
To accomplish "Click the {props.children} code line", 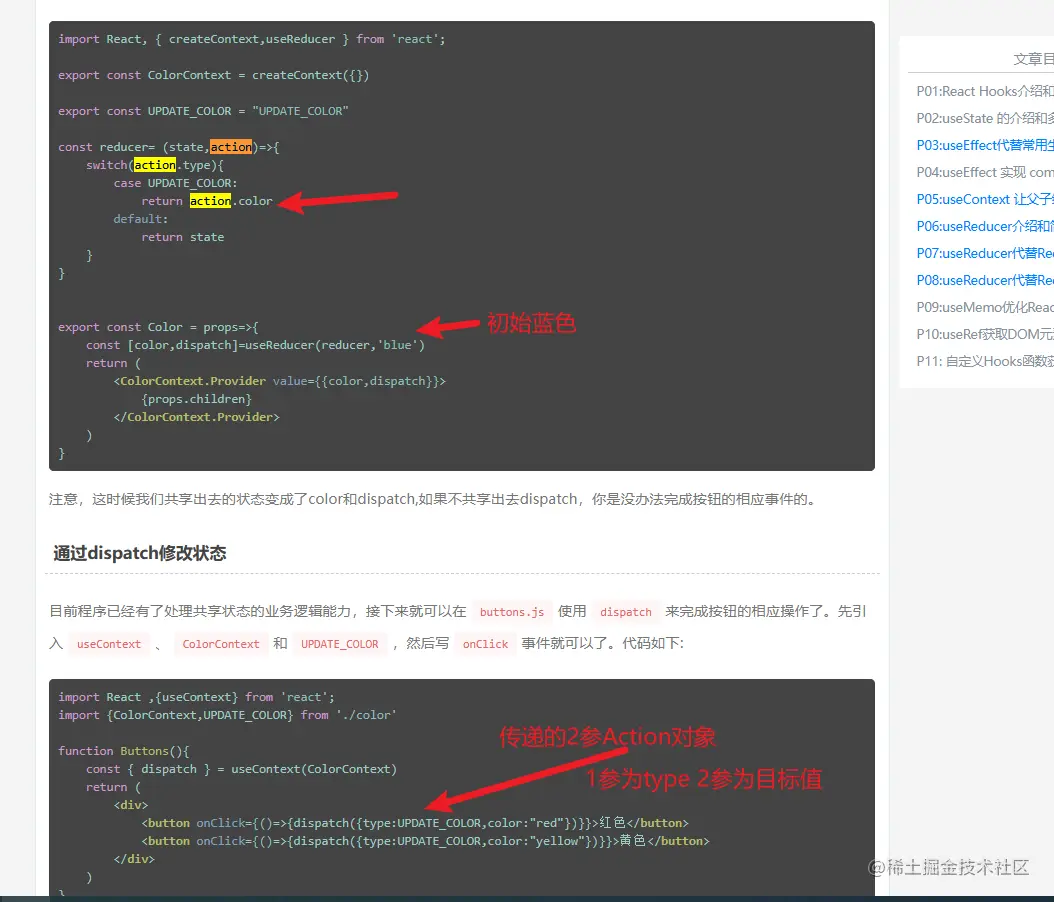I will pos(196,399).
